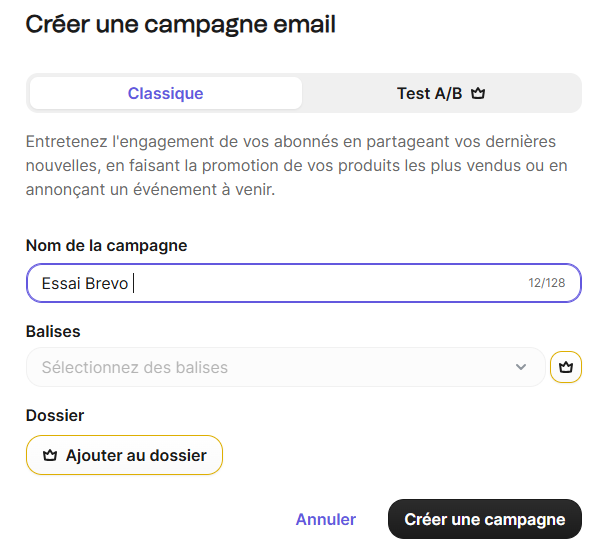
Task: Click the crown icon in Ajouter au dossier
Action: click(50, 455)
